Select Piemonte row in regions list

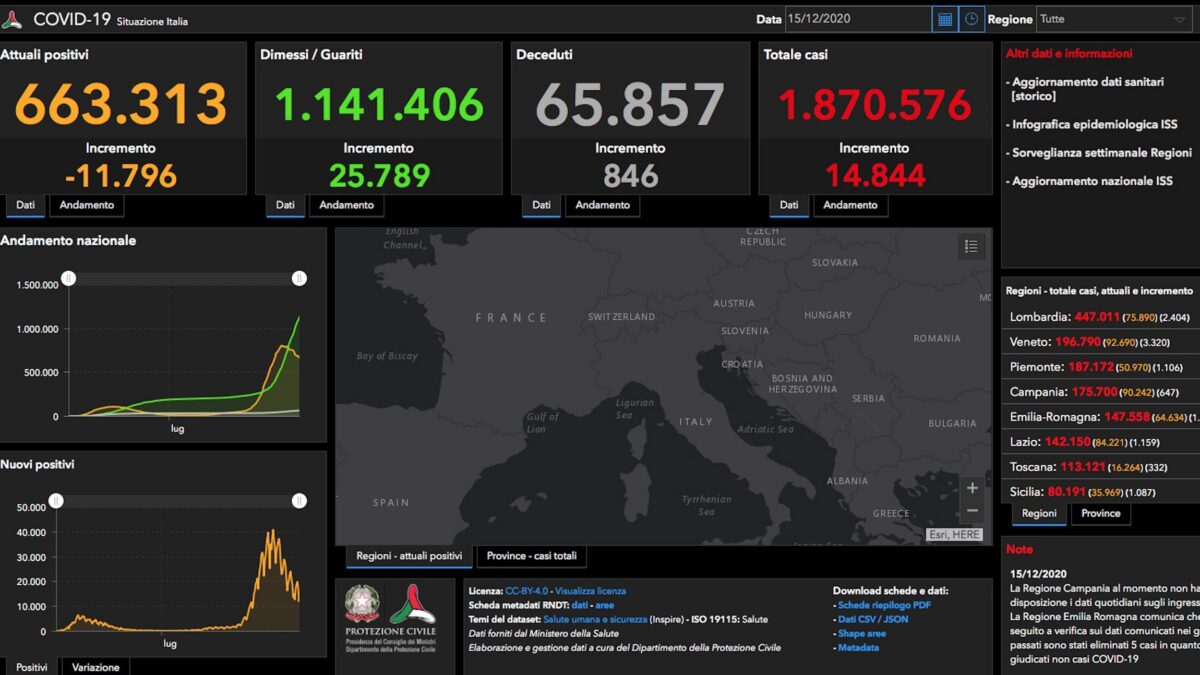(1100, 366)
